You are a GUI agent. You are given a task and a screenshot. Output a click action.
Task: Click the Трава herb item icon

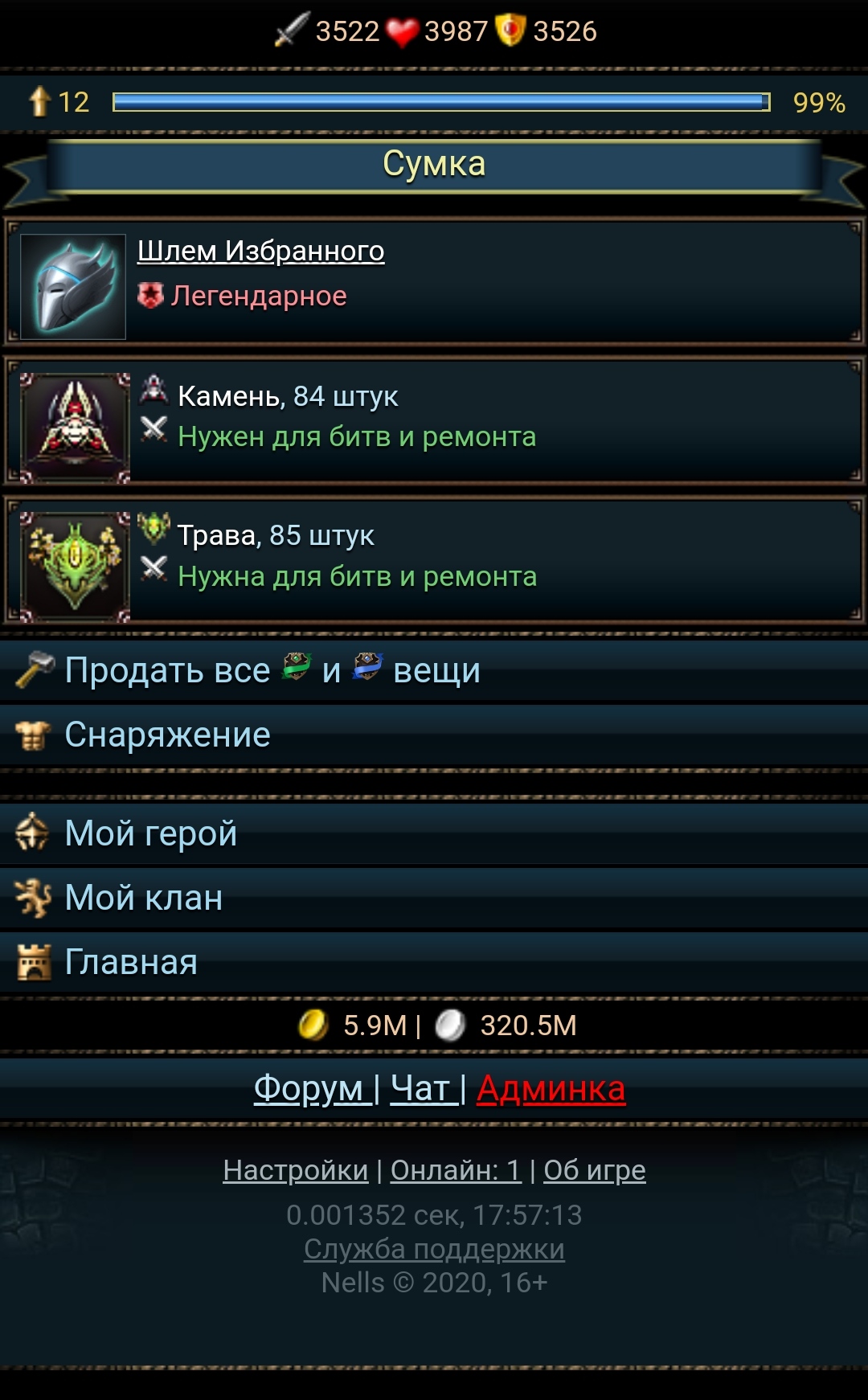(75, 567)
